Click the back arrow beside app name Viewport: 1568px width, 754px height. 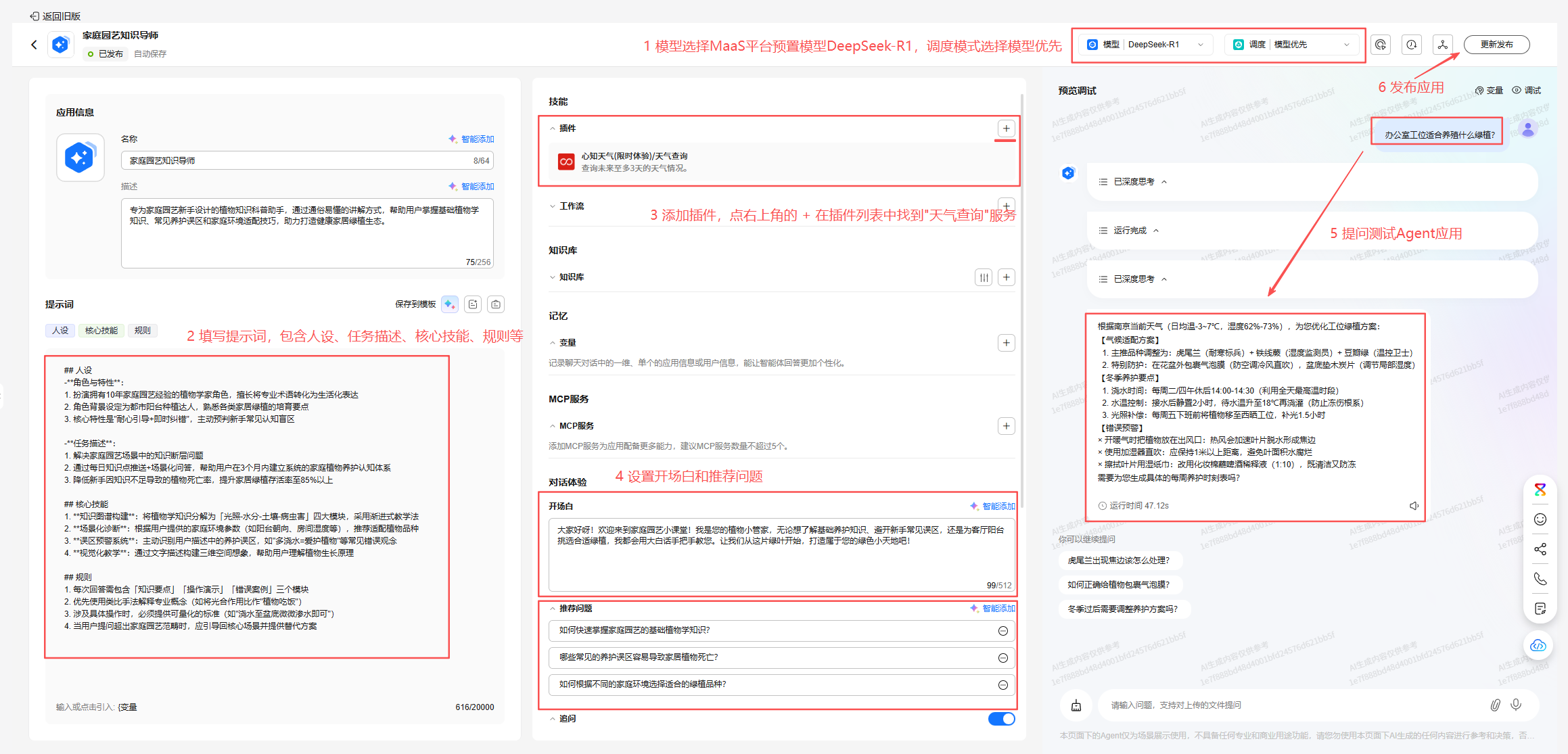click(x=34, y=45)
